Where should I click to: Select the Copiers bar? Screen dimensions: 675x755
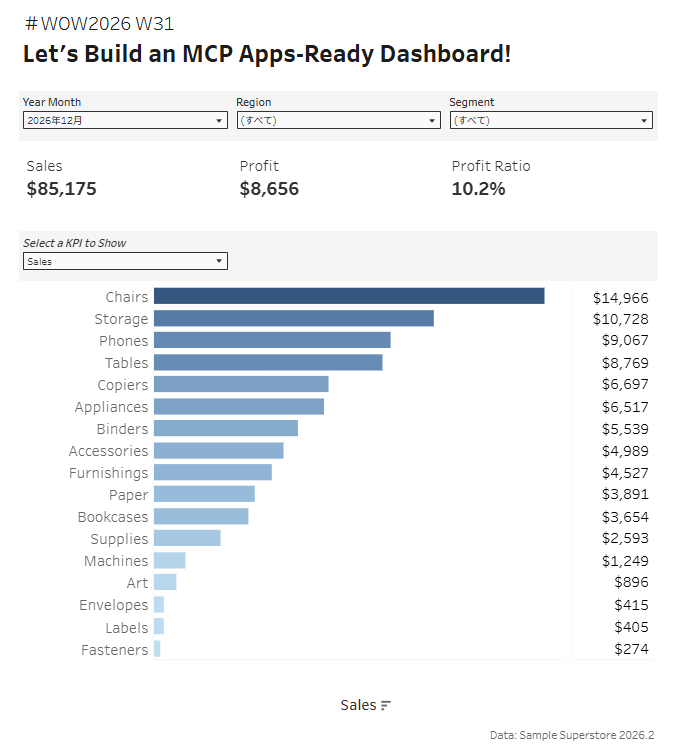click(241, 384)
